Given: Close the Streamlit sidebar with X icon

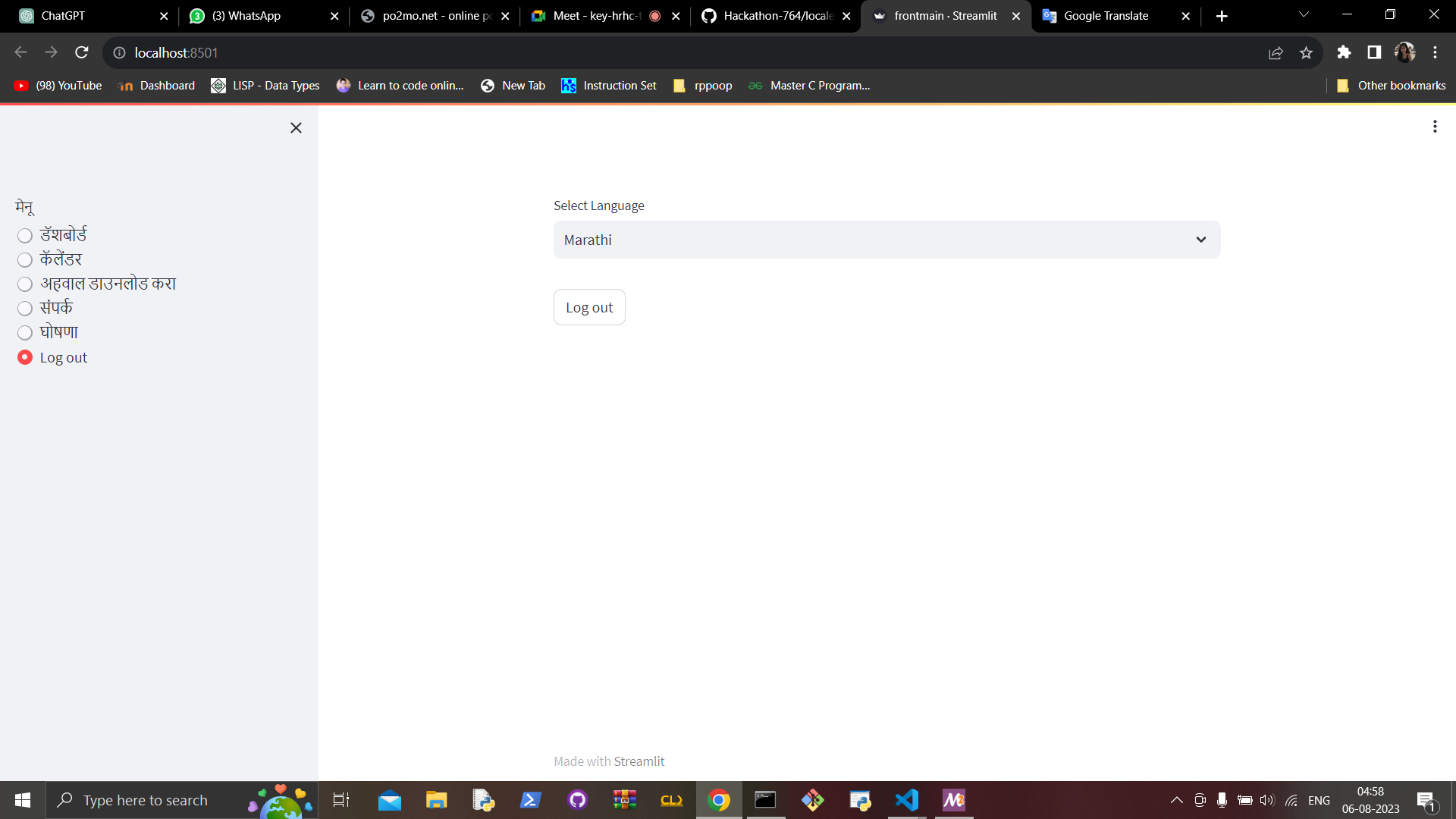Looking at the screenshot, I should pyautogui.click(x=296, y=128).
